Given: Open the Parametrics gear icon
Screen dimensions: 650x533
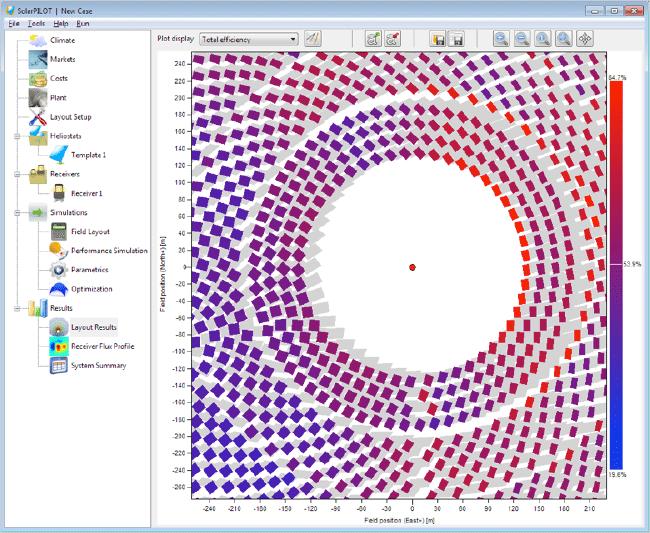Looking at the screenshot, I should 59,270.
